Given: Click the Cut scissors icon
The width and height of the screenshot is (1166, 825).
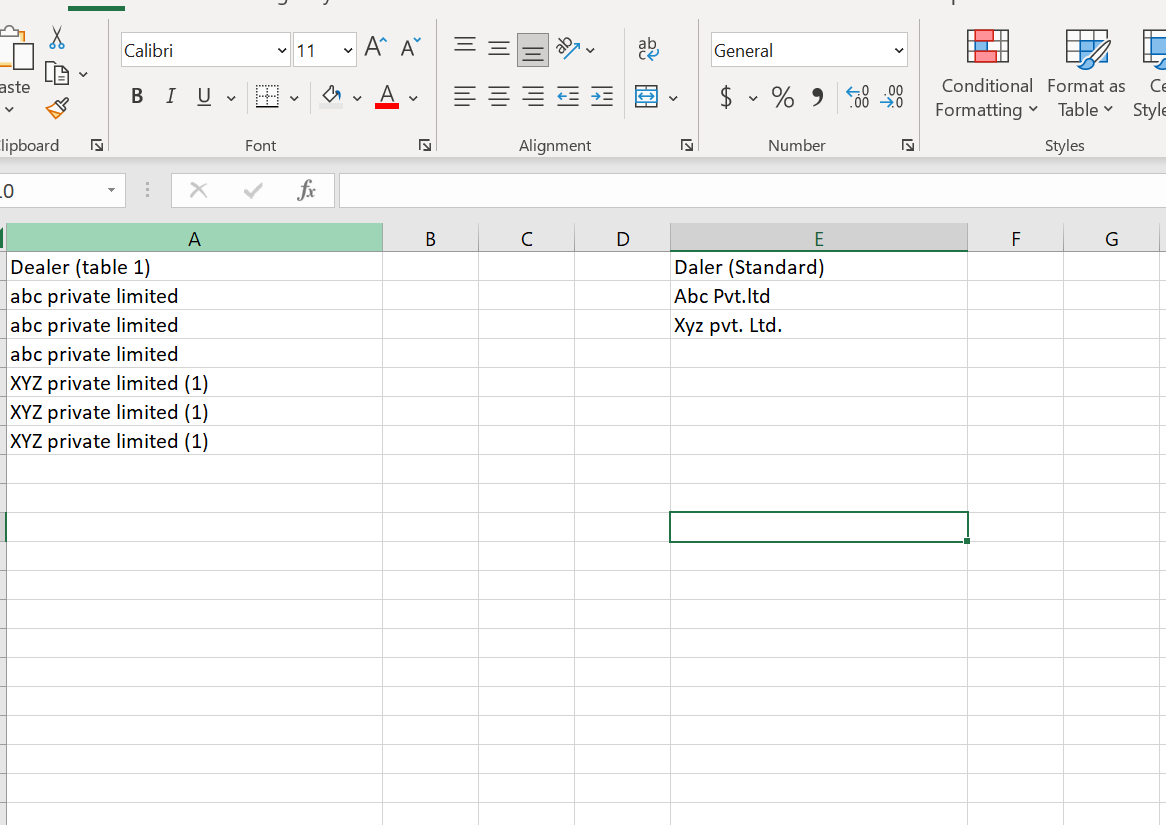Looking at the screenshot, I should click(x=57, y=37).
